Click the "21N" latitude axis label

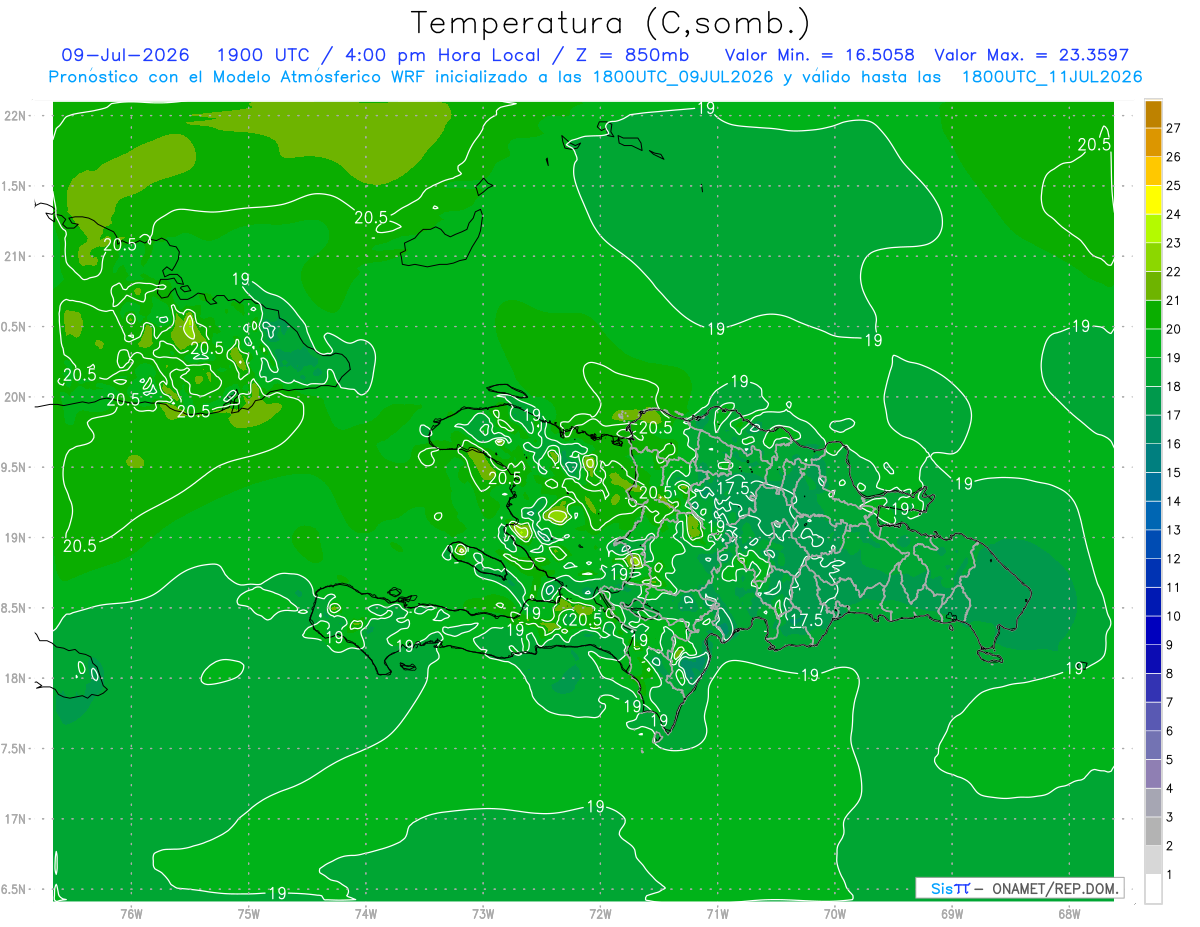tap(16, 256)
